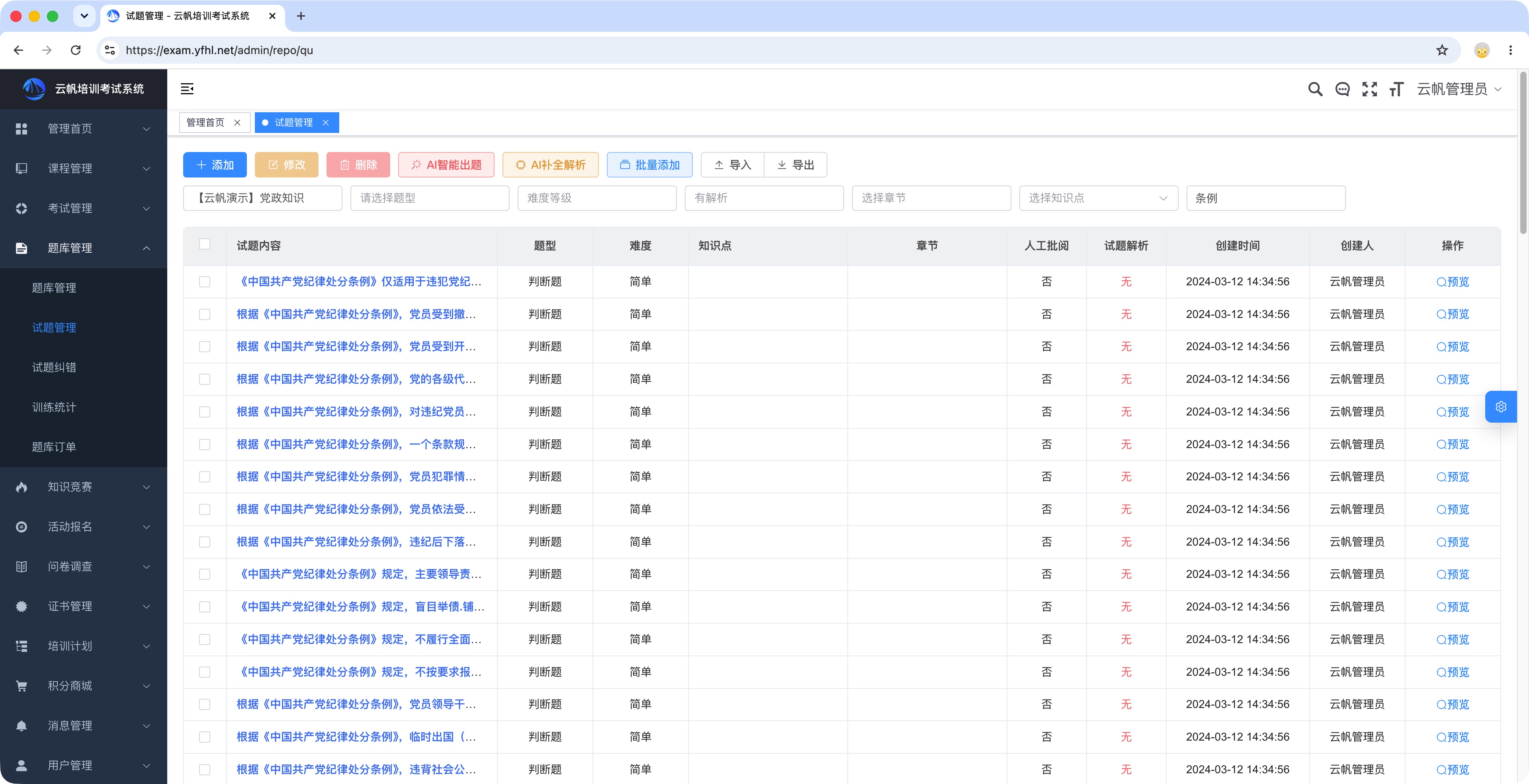Open the 选择知识点 dropdown
Viewport: 1529px width, 784px height.
(1099, 198)
